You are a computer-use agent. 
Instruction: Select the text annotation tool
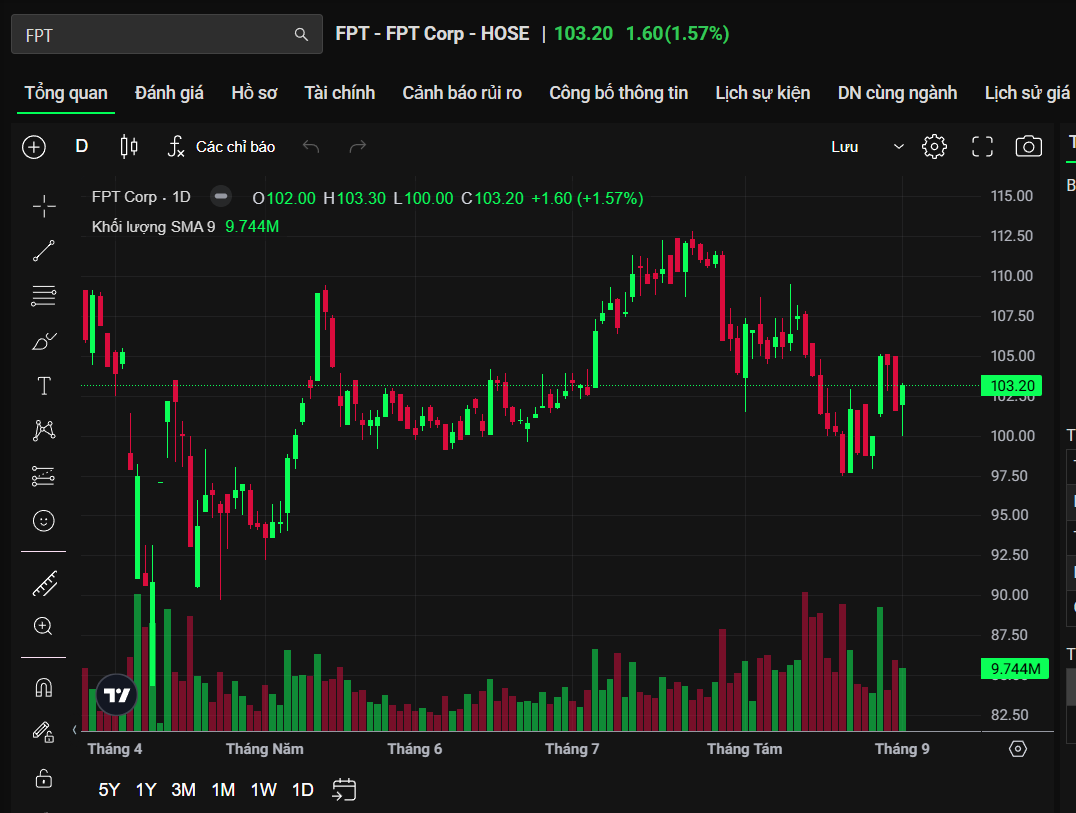tap(44, 386)
